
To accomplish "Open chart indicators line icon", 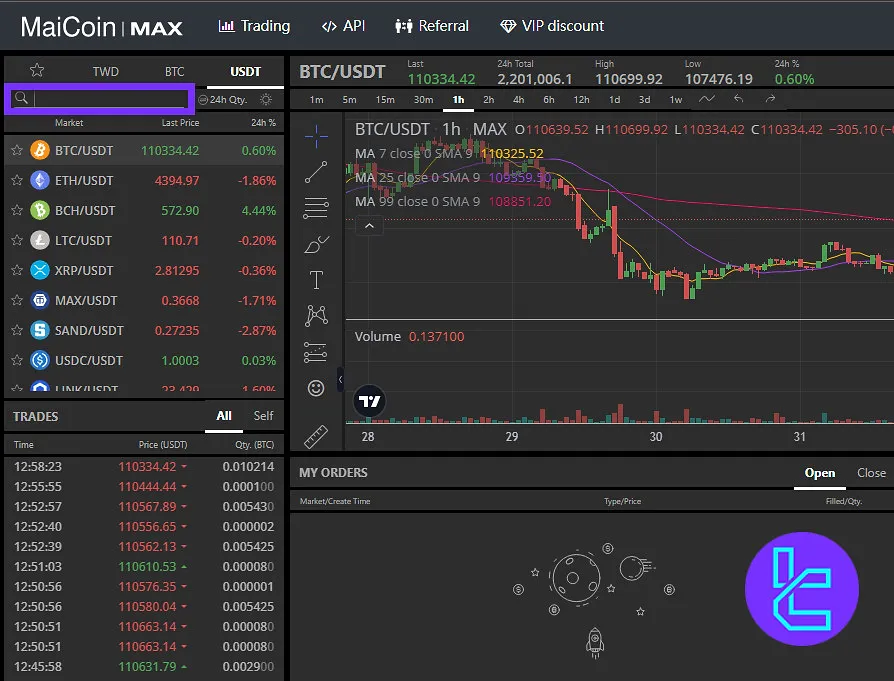I will (706, 99).
